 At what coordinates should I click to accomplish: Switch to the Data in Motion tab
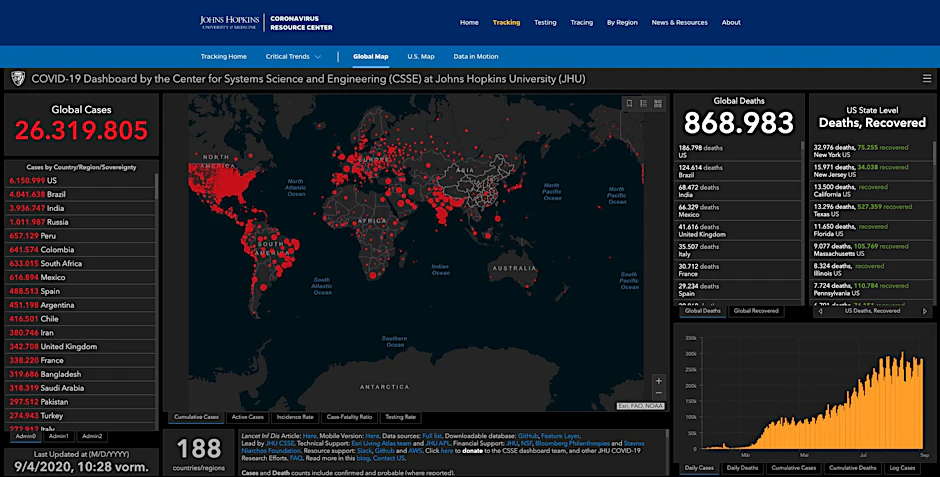tap(475, 56)
